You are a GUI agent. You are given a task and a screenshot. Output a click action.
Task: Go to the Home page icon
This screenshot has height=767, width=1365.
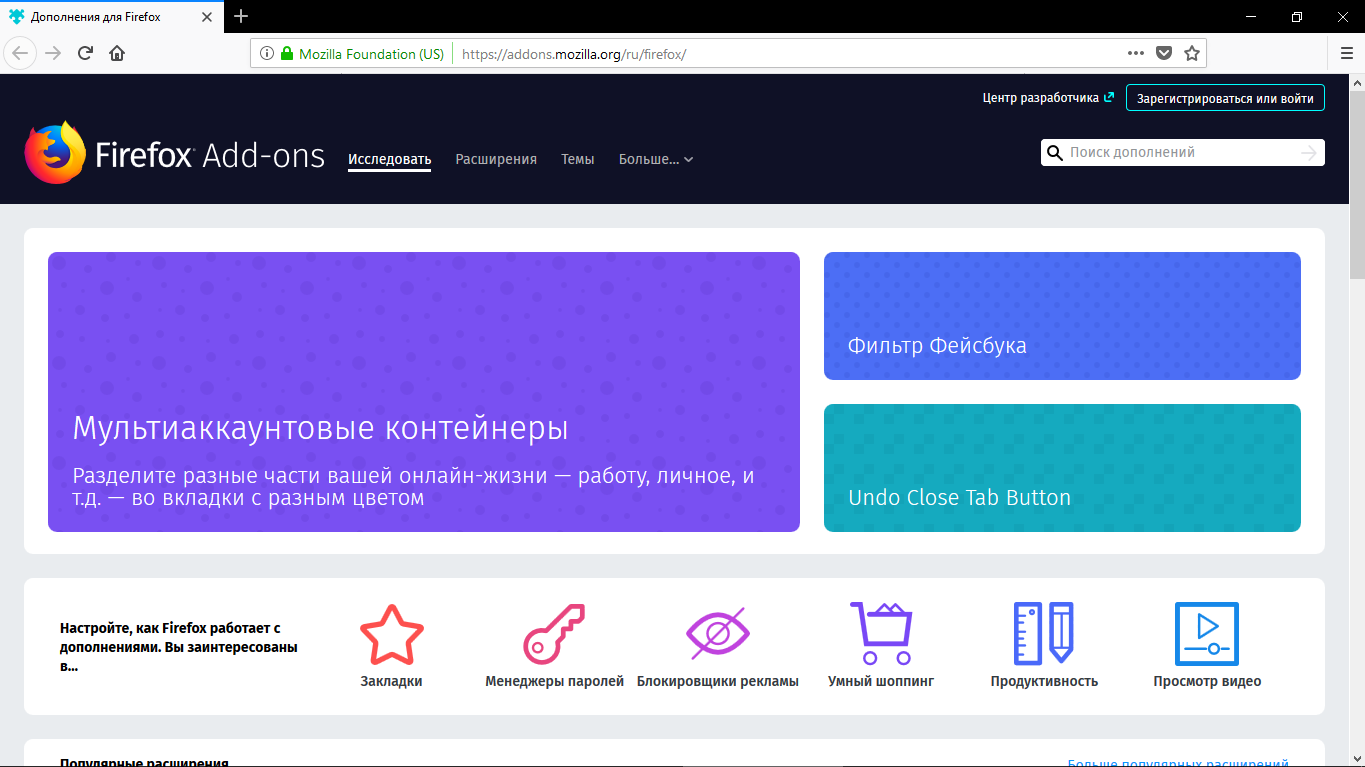coord(117,53)
